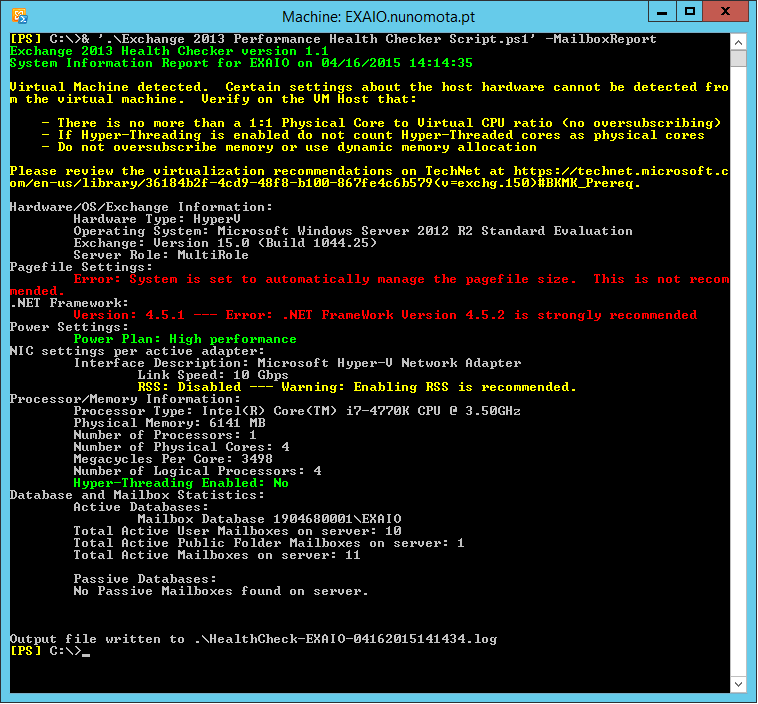Click 'Megacycles Per Core: 3498' line

[173, 459]
